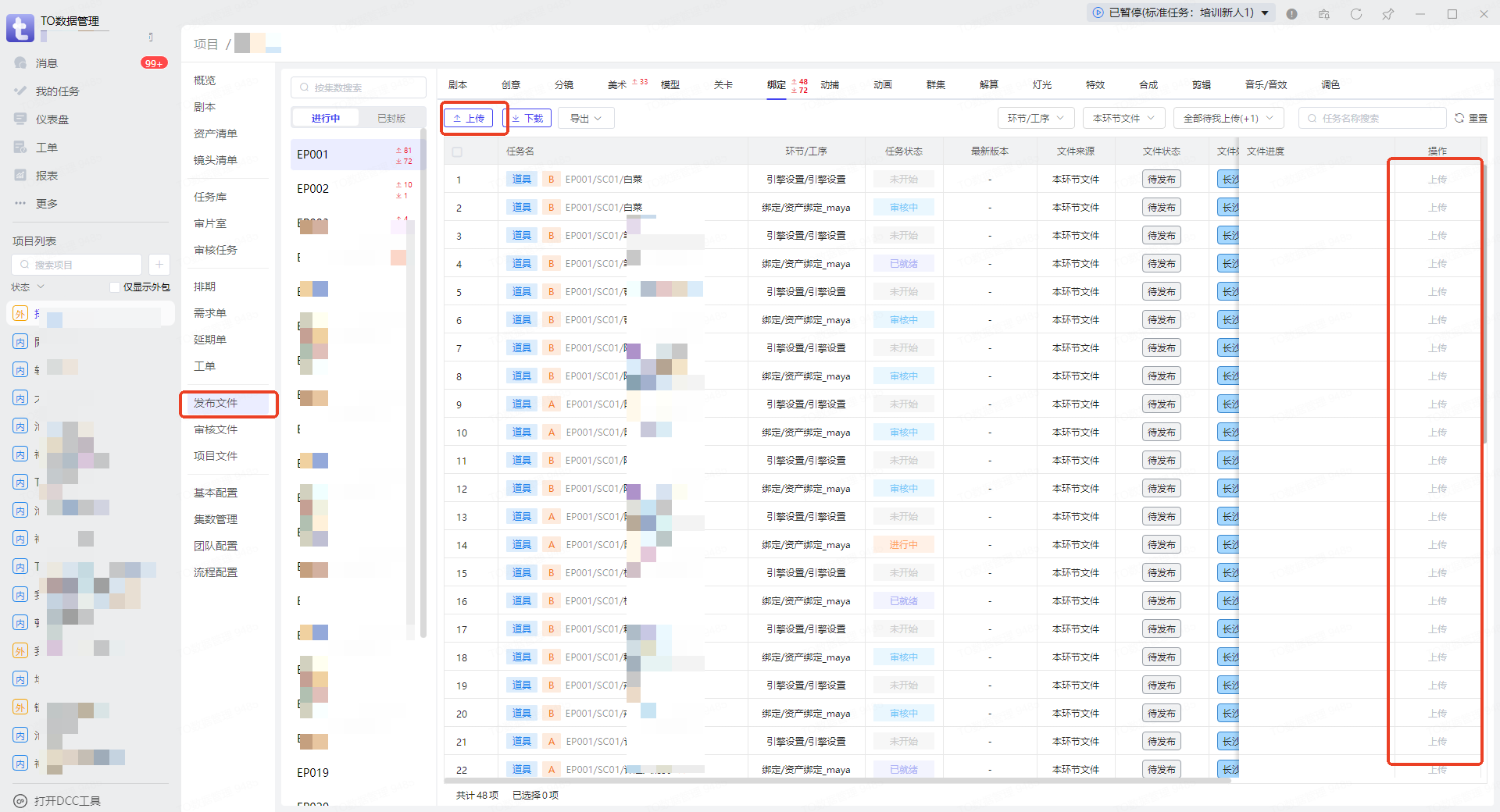Click the table's horizontal scrollbar
Screen dimensions: 1500x812
coord(781,779)
